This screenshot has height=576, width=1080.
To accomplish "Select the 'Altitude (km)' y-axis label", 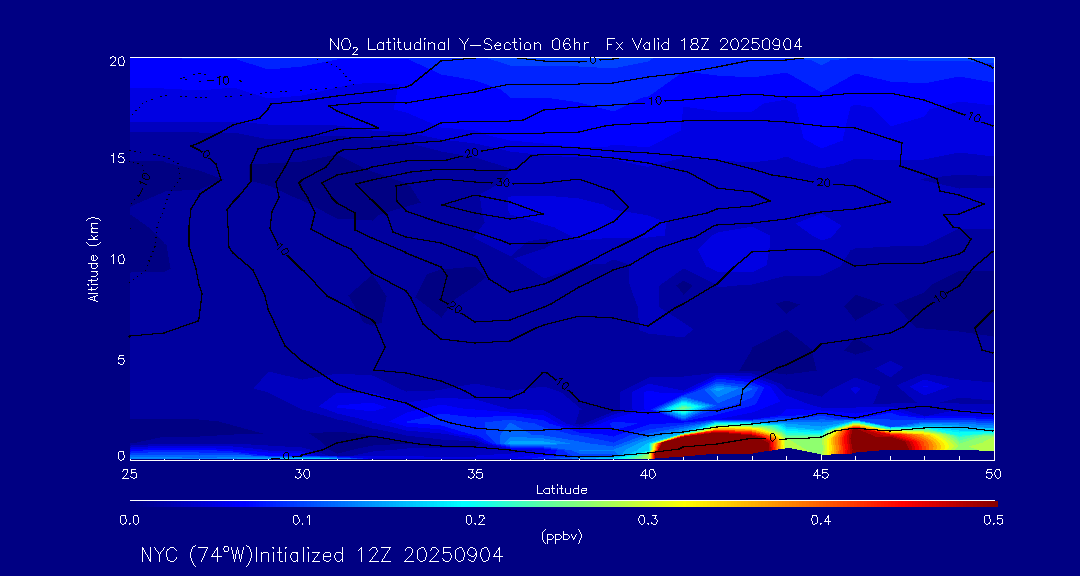I will click(94, 258).
